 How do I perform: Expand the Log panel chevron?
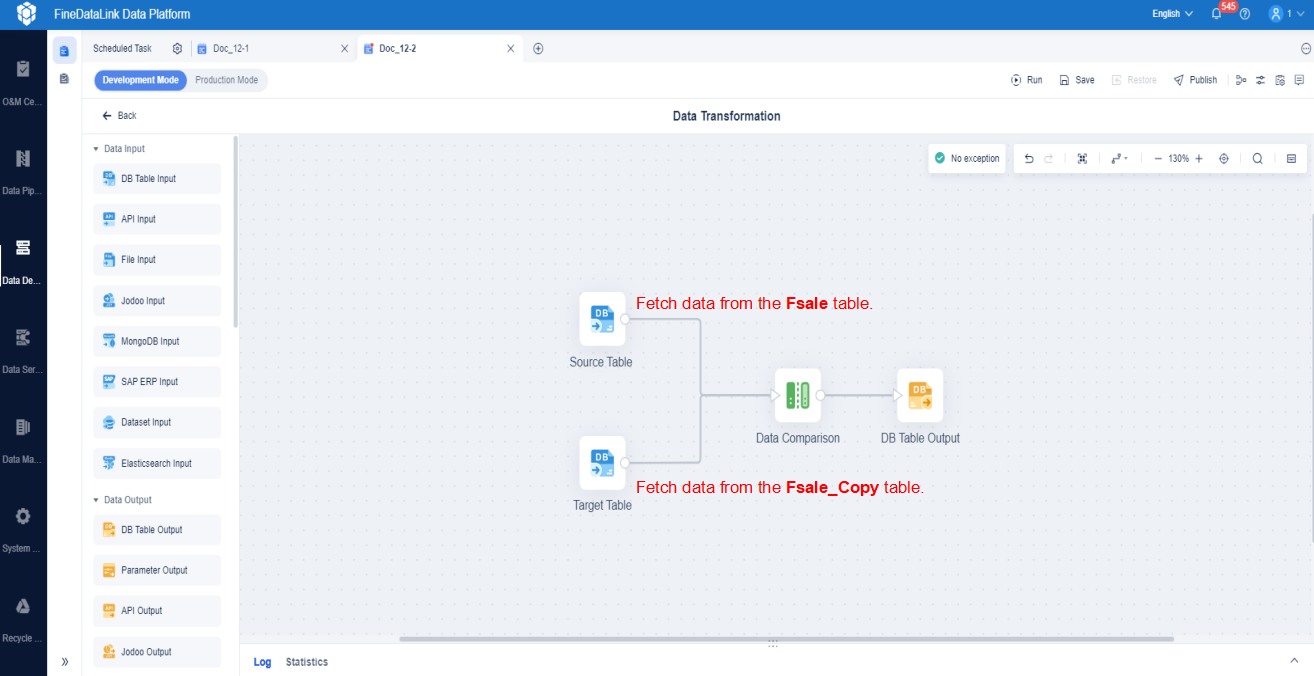click(1296, 661)
